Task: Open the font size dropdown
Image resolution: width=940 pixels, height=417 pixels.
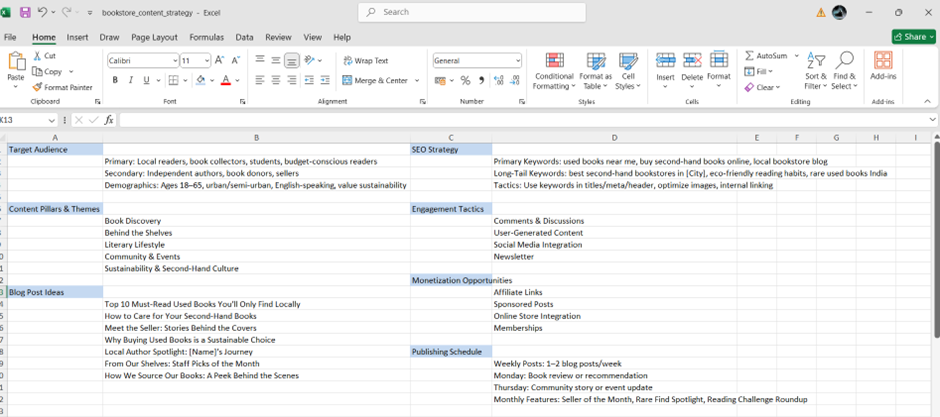Action: tap(207, 61)
